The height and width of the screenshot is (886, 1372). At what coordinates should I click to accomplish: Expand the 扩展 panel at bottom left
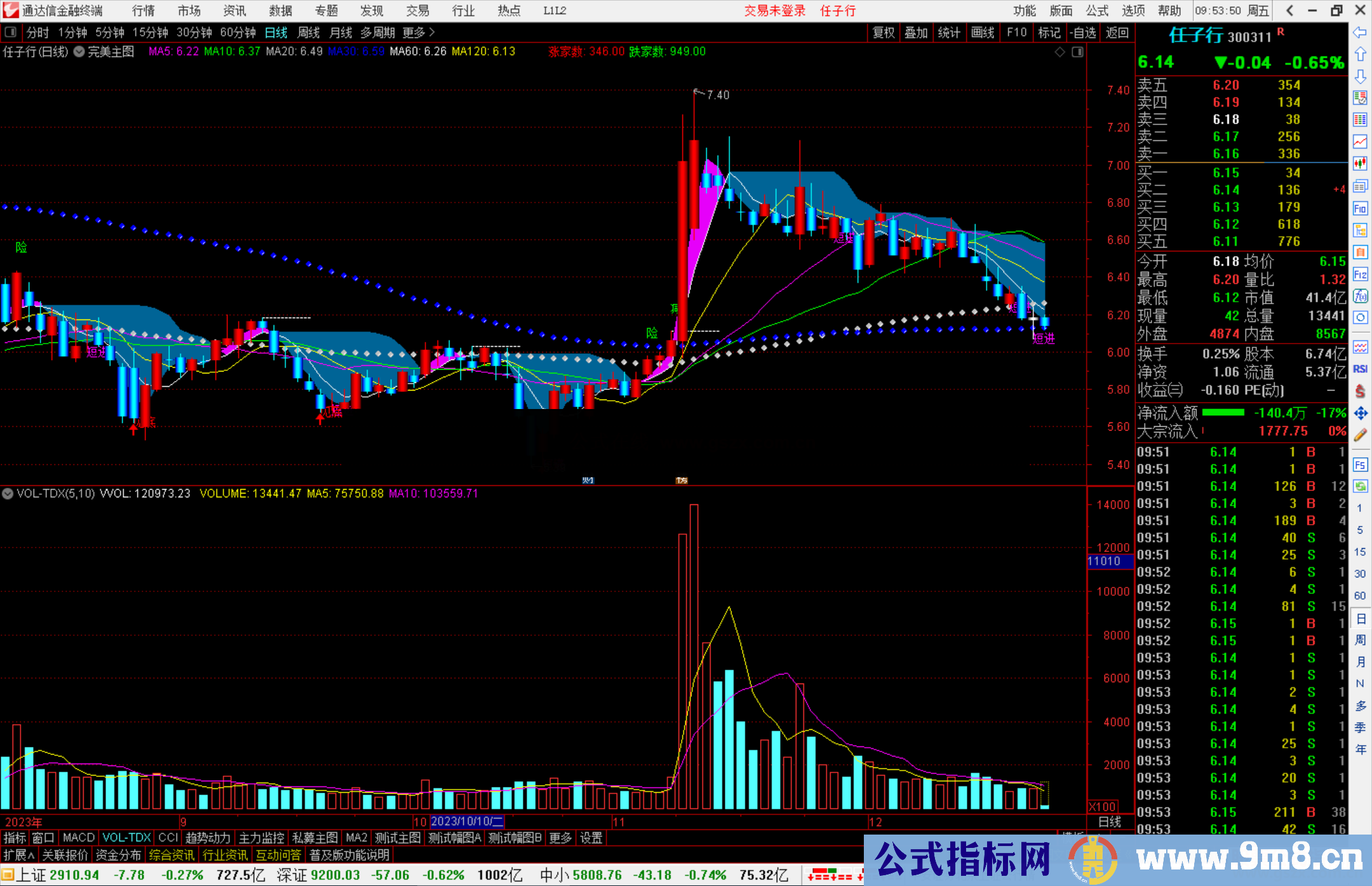pos(18,855)
